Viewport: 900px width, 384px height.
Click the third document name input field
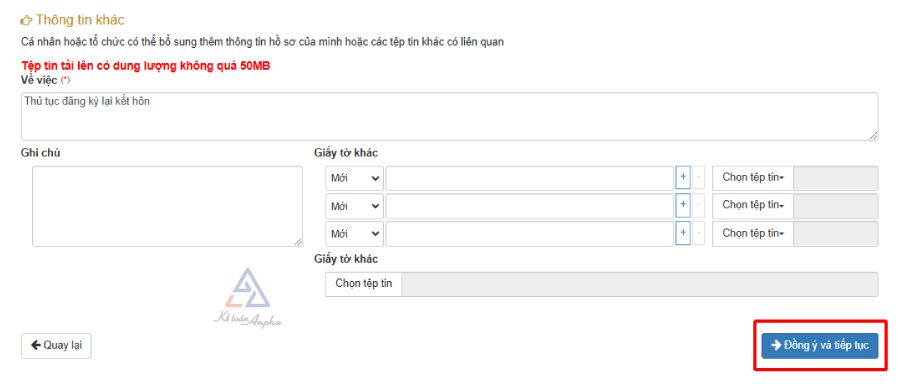point(529,234)
